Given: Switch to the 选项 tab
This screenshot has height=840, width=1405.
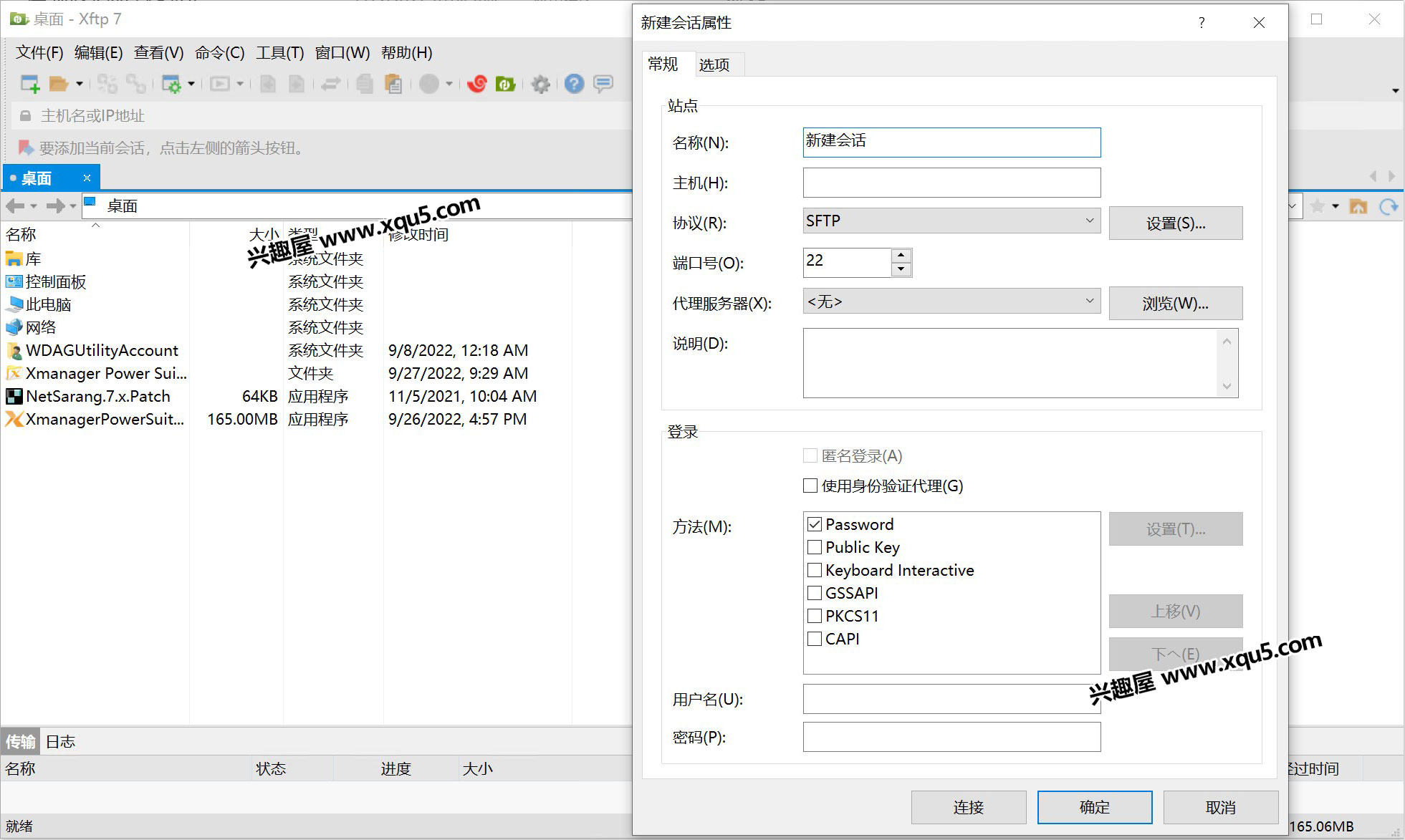Looking at the screenshot, I should (x=714, y=65).
